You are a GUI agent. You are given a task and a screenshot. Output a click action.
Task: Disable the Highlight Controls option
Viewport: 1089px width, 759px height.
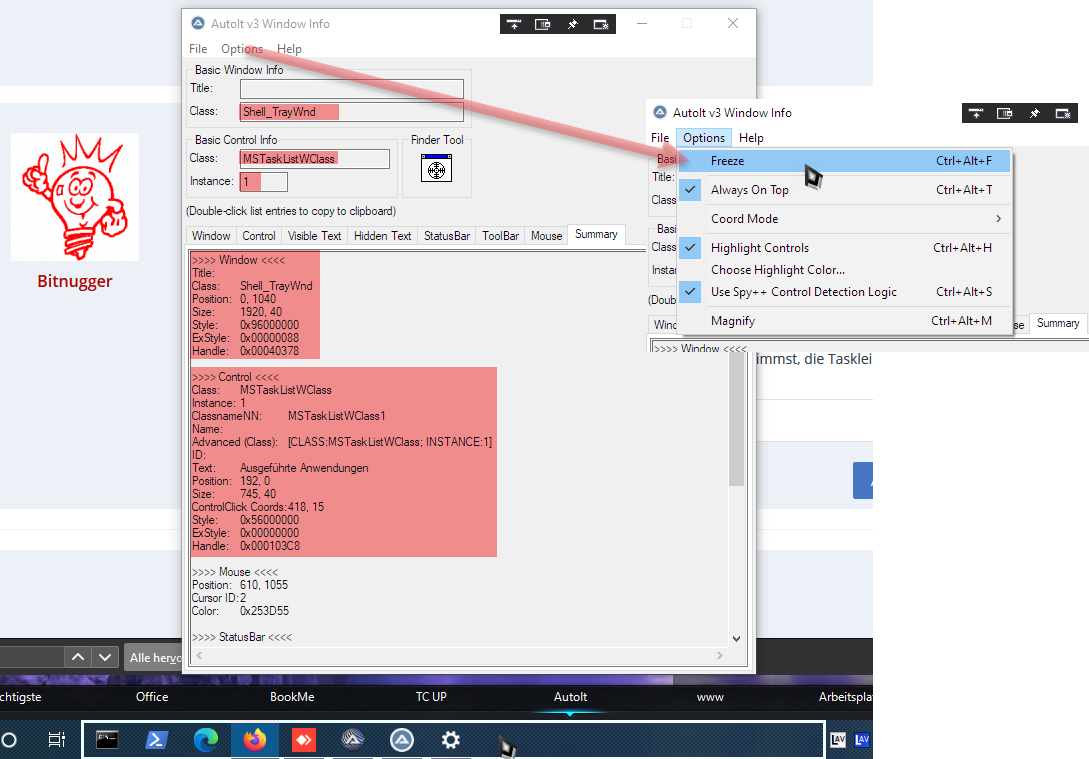(x=759, y=248)
